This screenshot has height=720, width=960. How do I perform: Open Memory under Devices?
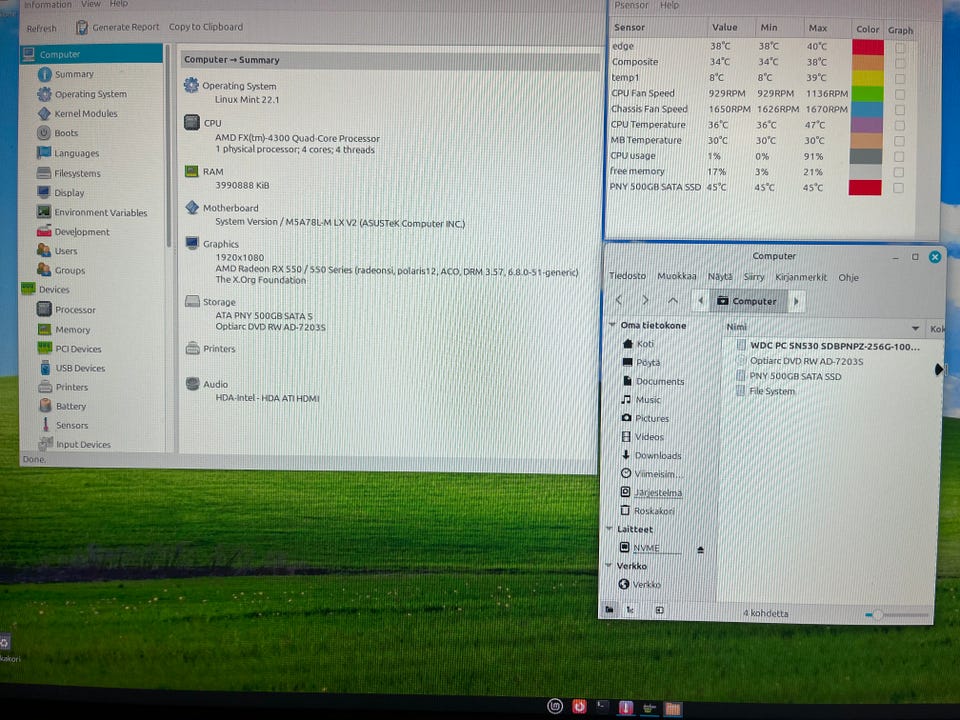click(x=73, y=329)
